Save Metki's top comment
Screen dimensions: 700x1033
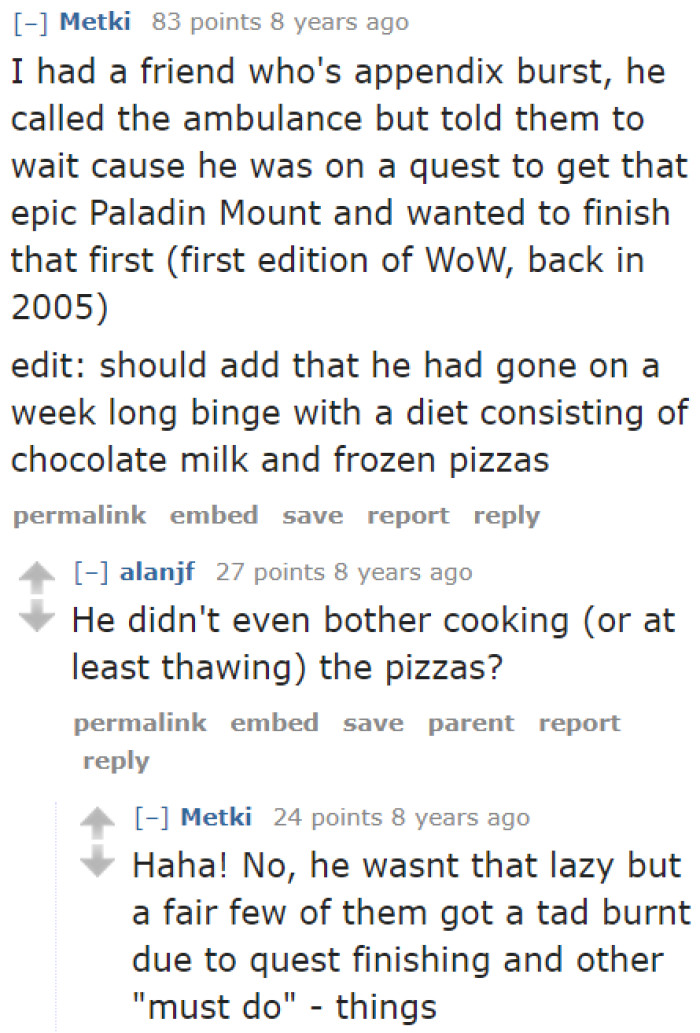coord(312,516)
